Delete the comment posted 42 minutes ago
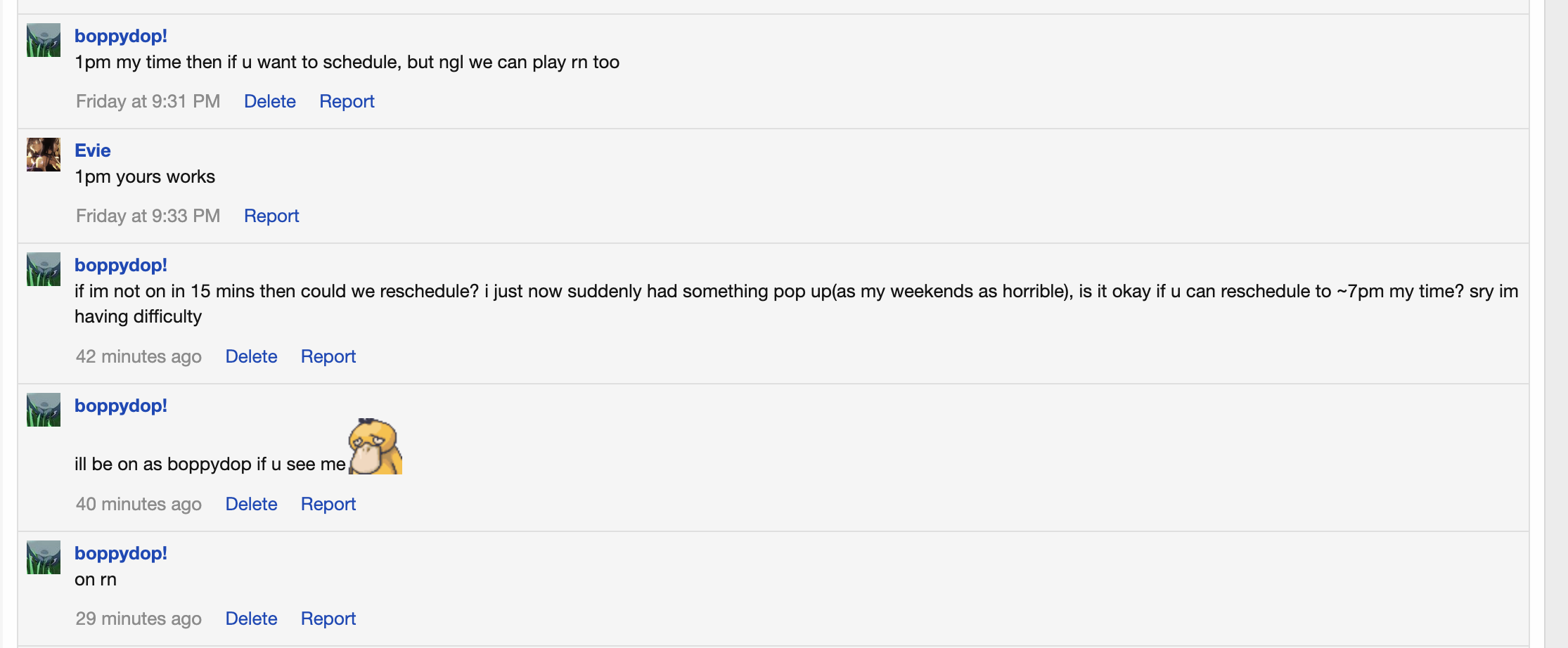Image resolution: width=1568 pixels, height=648 pixels. tap(251, 356)
